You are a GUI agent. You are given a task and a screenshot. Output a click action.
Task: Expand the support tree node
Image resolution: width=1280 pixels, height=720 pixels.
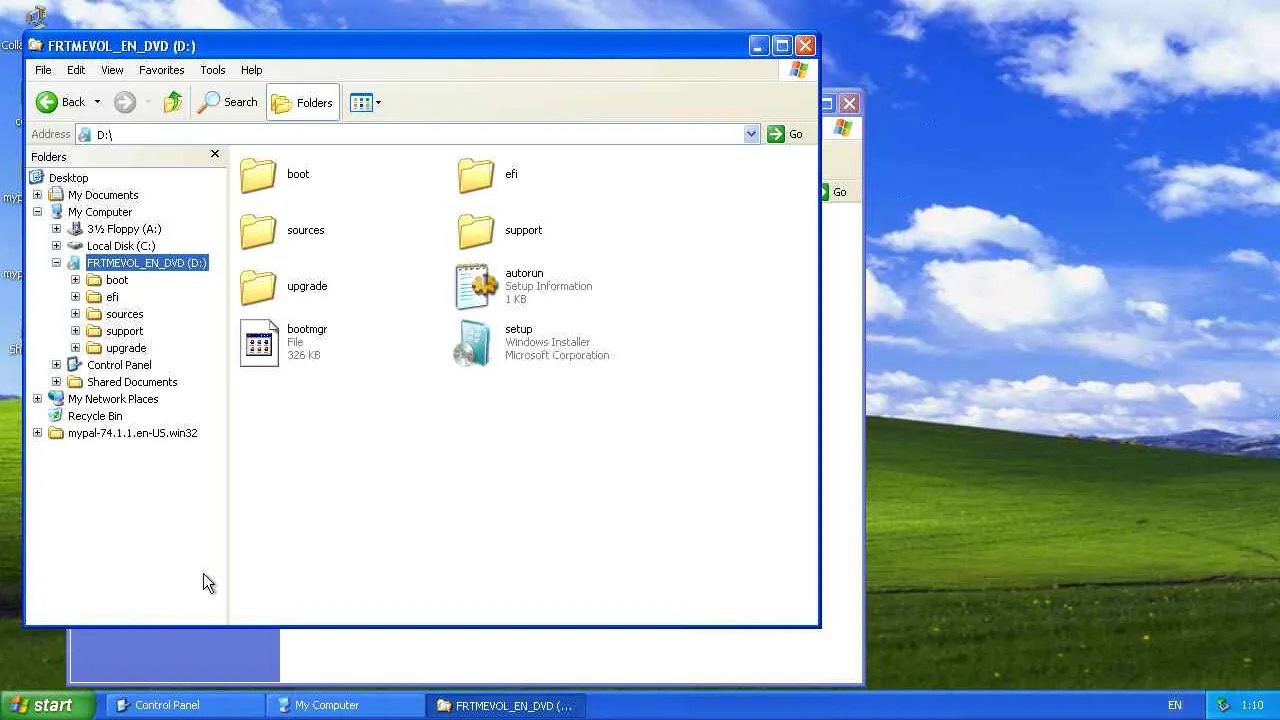(75, 331)
